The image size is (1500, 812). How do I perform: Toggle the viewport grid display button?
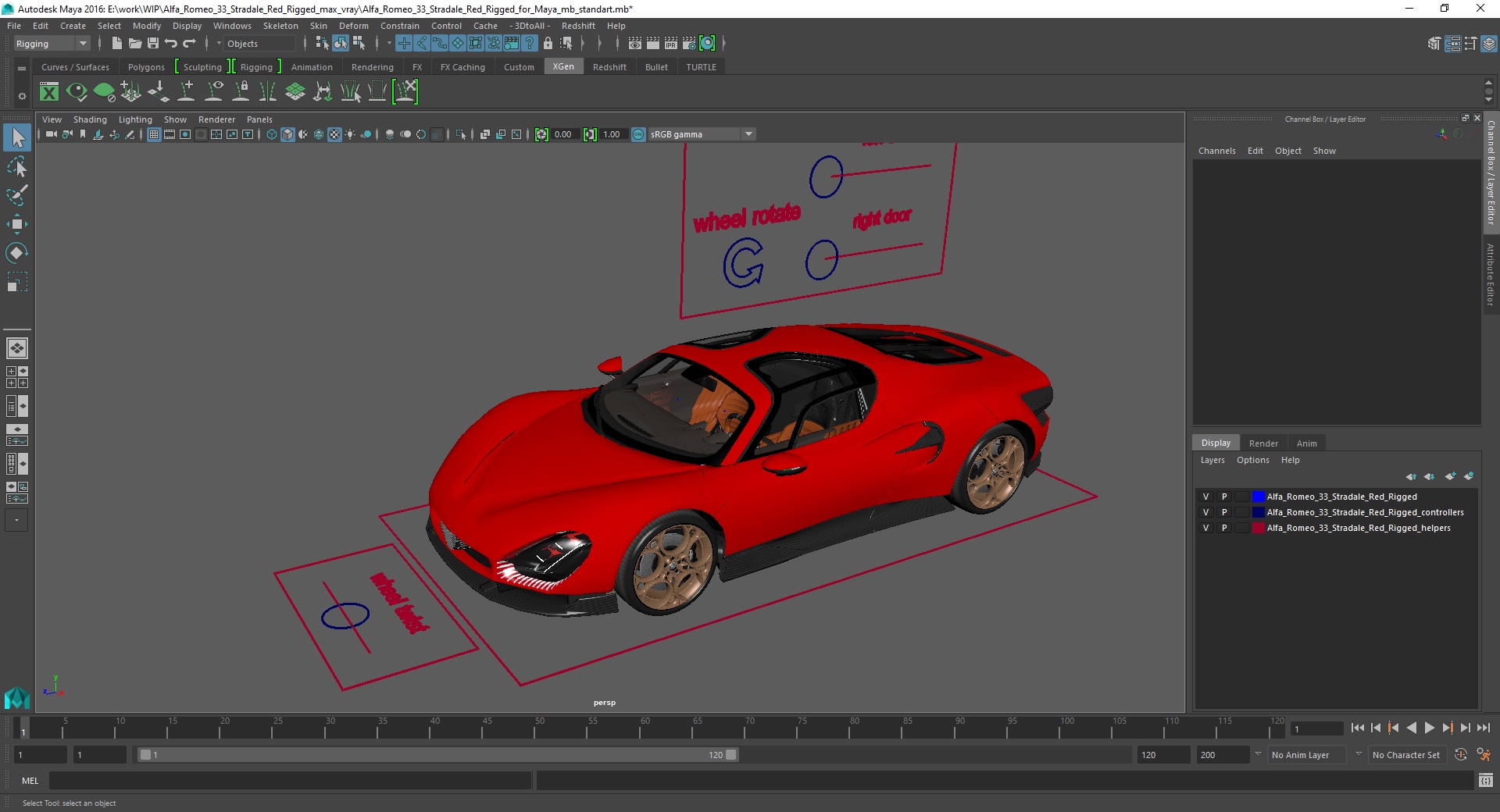[154, 134]
